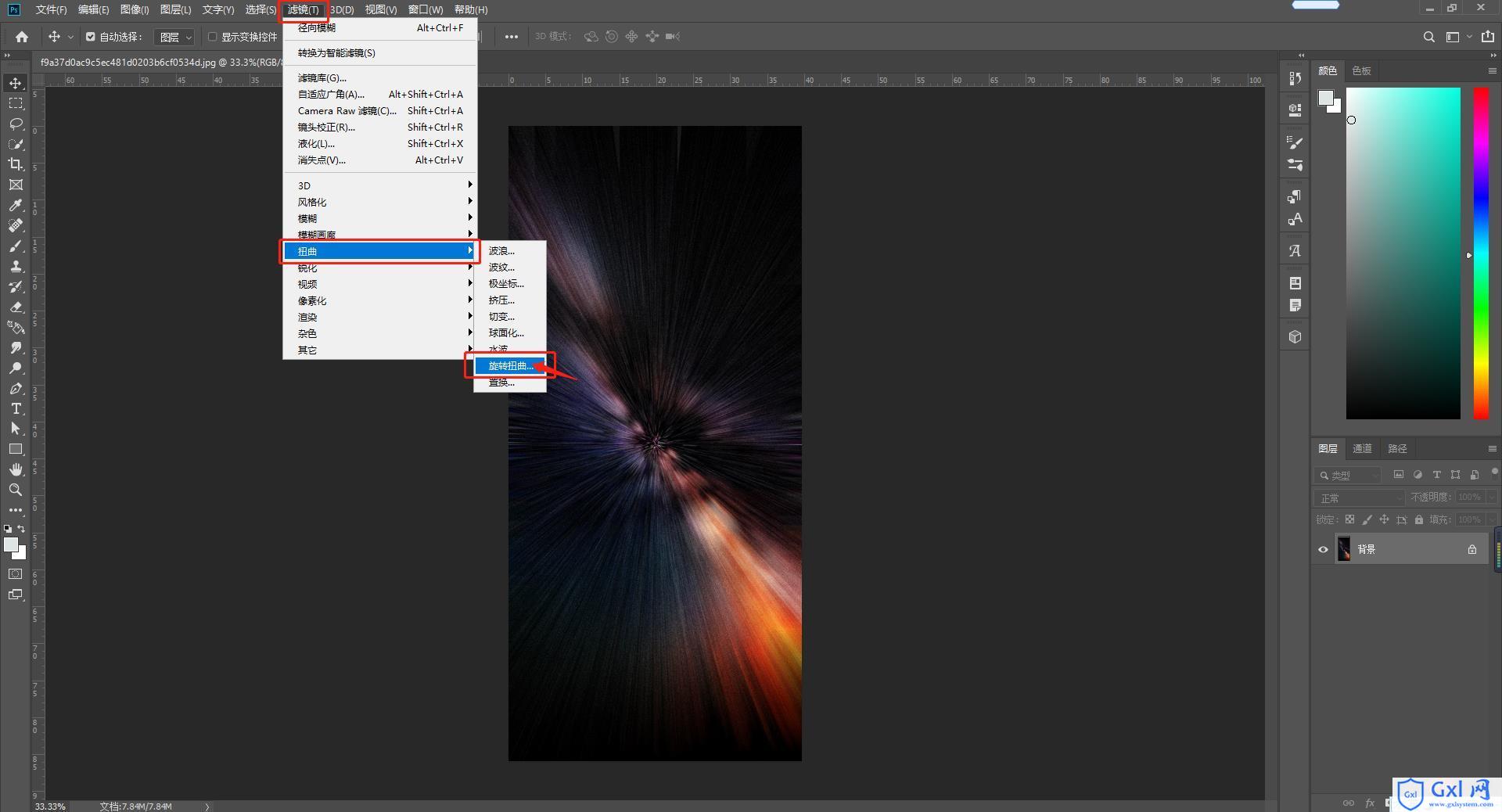This screenshot has height=812, width=1502.
Task: Toggle lock all padlock icon
Action: click(x=1418, y=519)
